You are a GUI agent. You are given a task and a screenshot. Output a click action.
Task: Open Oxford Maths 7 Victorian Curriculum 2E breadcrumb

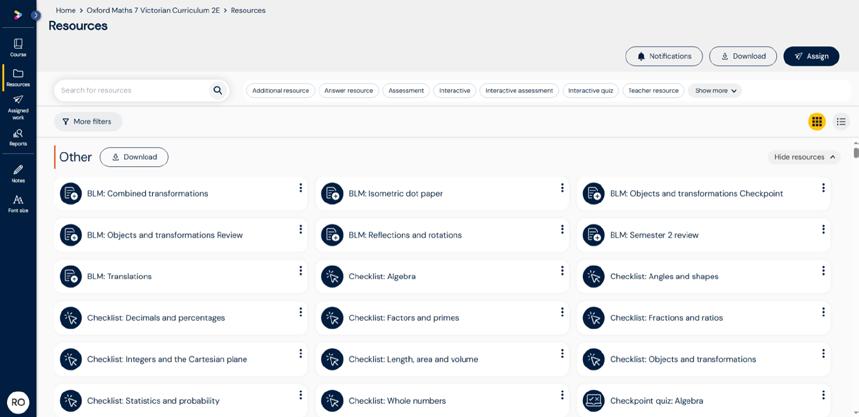153,10
